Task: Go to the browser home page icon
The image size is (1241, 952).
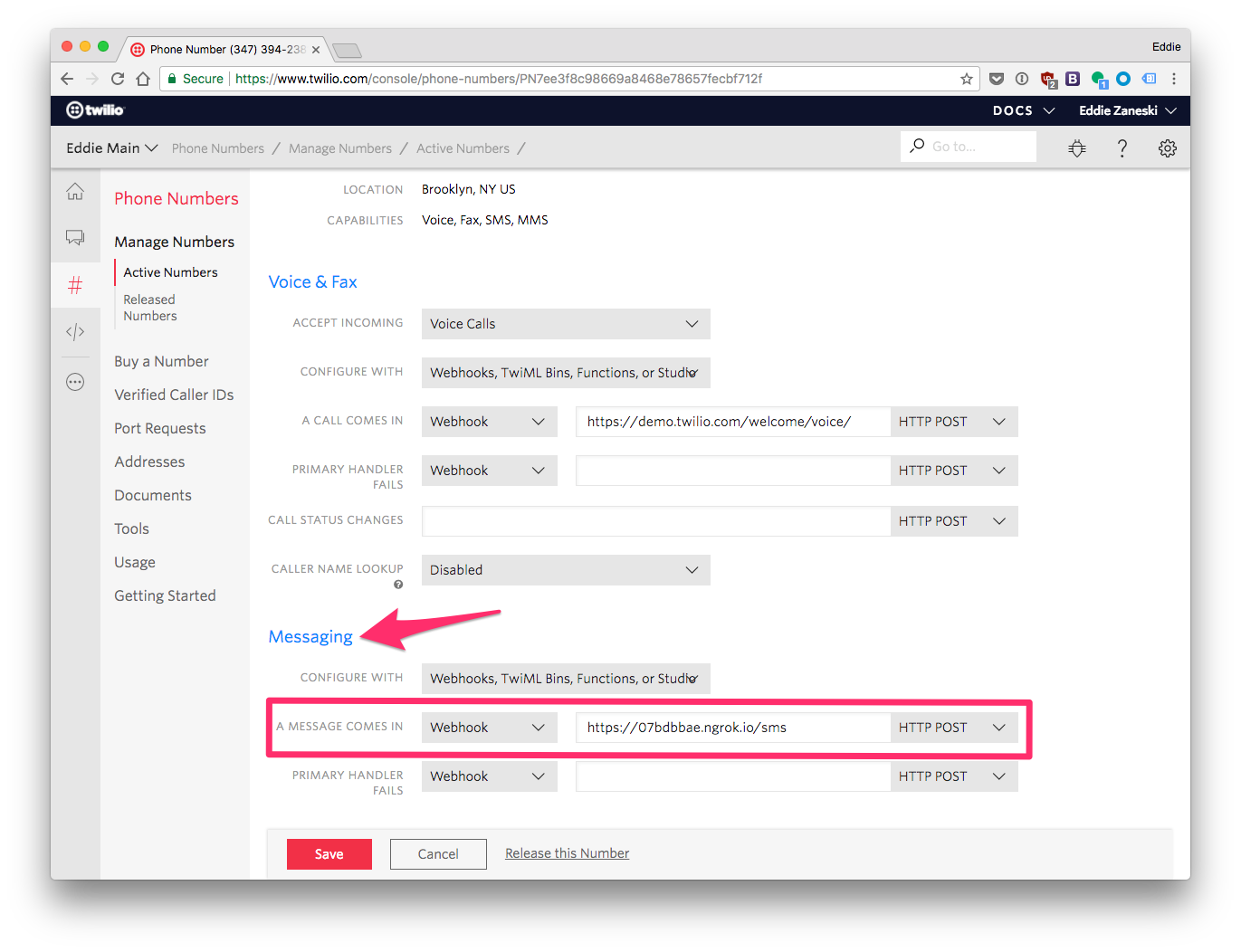Action: (x=143, y=79)
